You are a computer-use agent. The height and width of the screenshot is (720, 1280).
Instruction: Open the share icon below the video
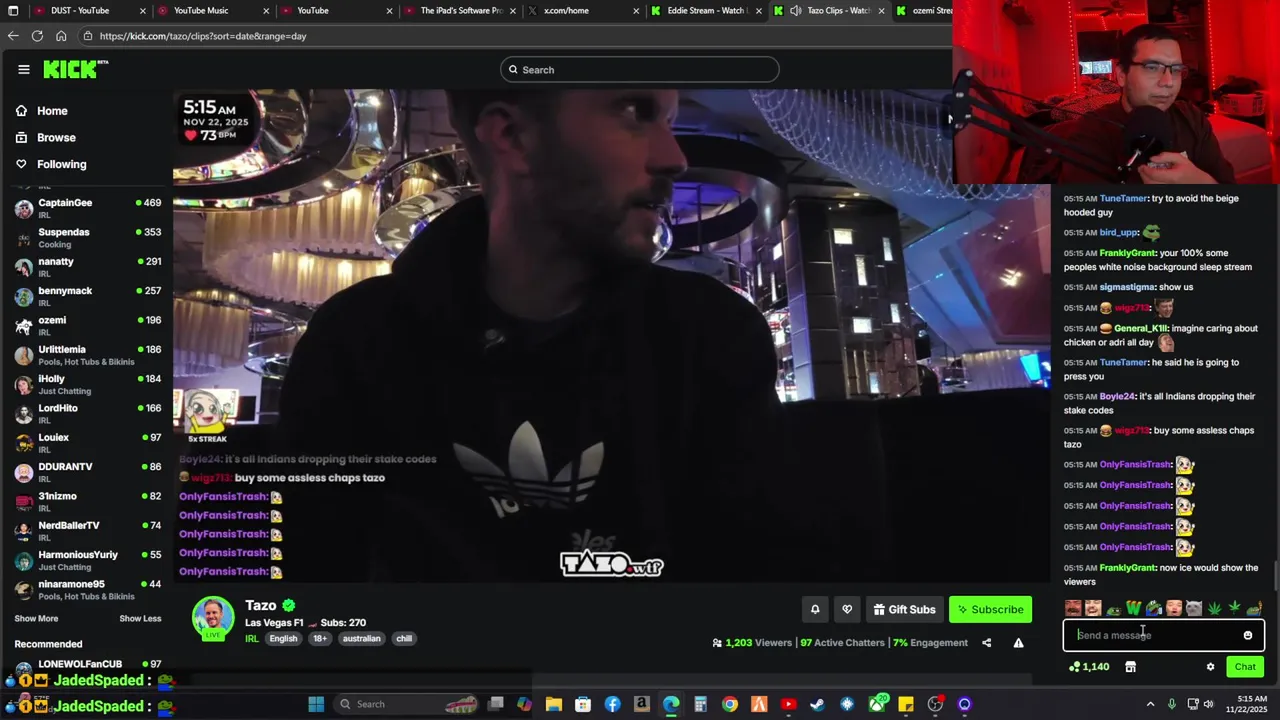click(x=986, y=643)
